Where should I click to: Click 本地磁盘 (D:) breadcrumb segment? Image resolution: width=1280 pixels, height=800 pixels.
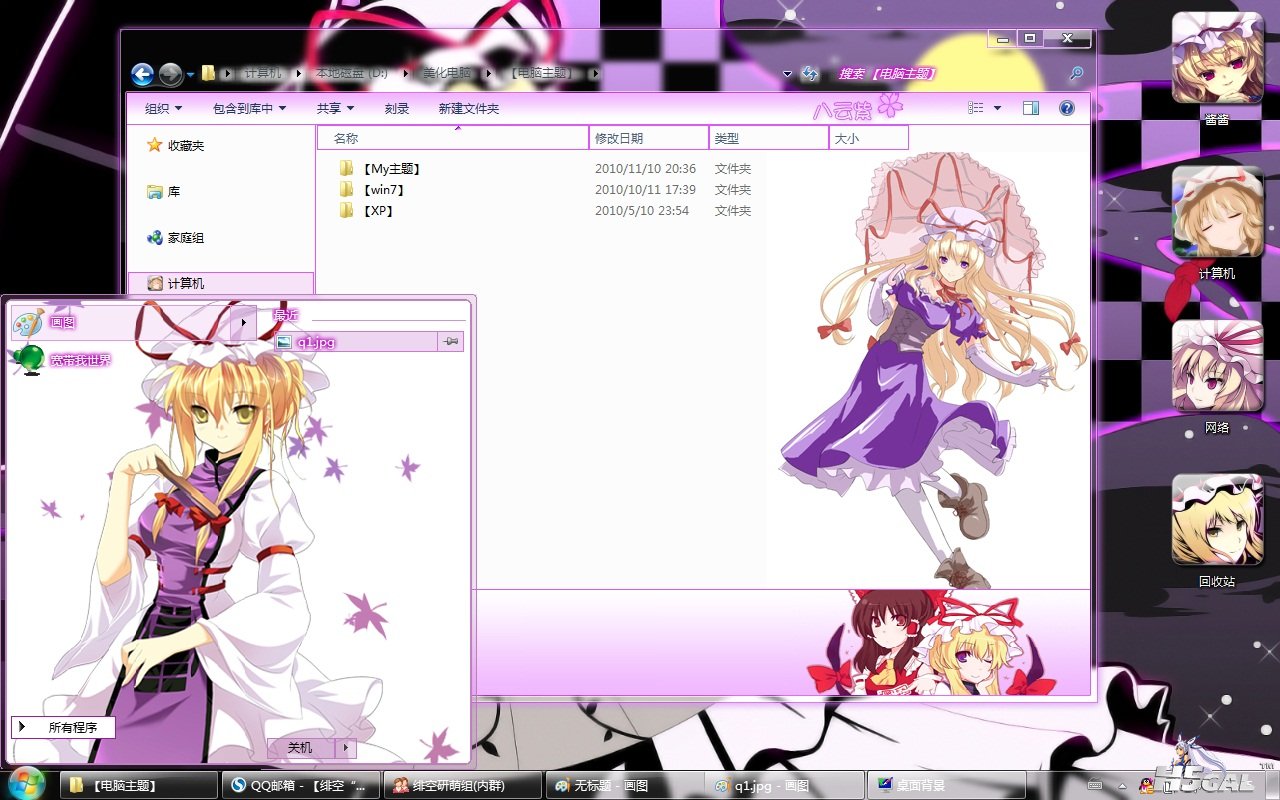(x=352, y=74)
